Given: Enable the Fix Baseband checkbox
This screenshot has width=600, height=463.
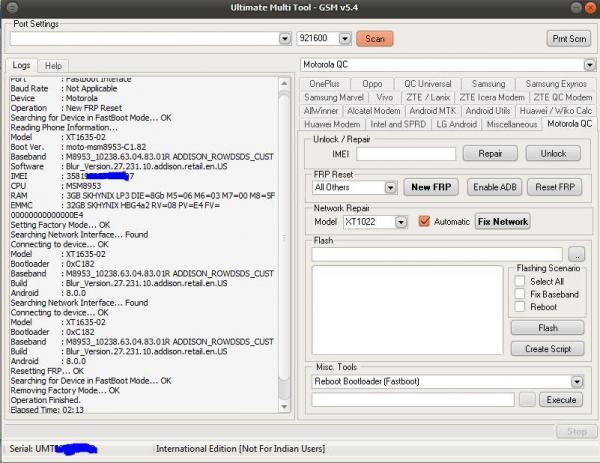Looking at the screenshot, I should (x=520, y=294).
